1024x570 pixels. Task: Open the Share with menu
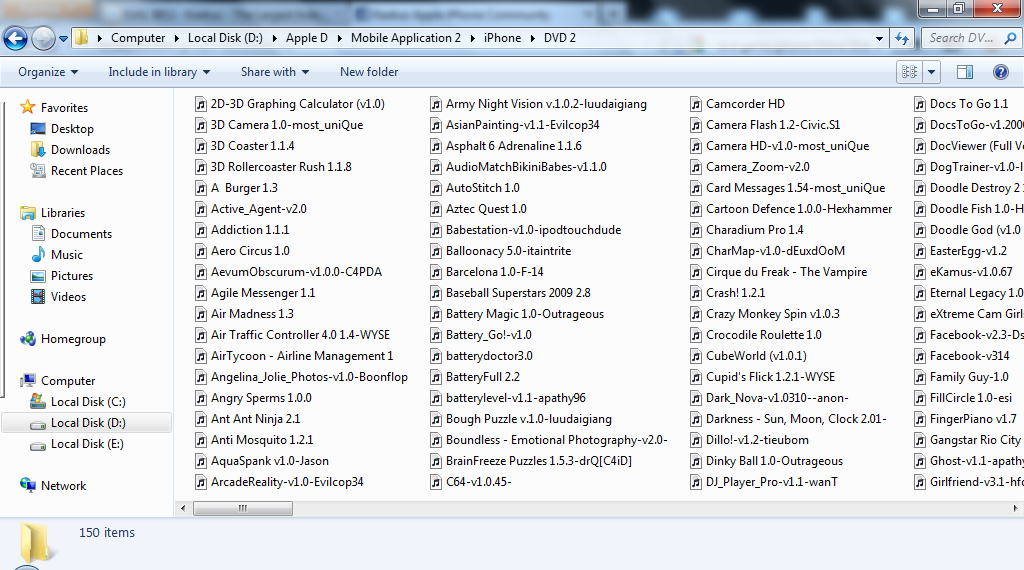275,72
